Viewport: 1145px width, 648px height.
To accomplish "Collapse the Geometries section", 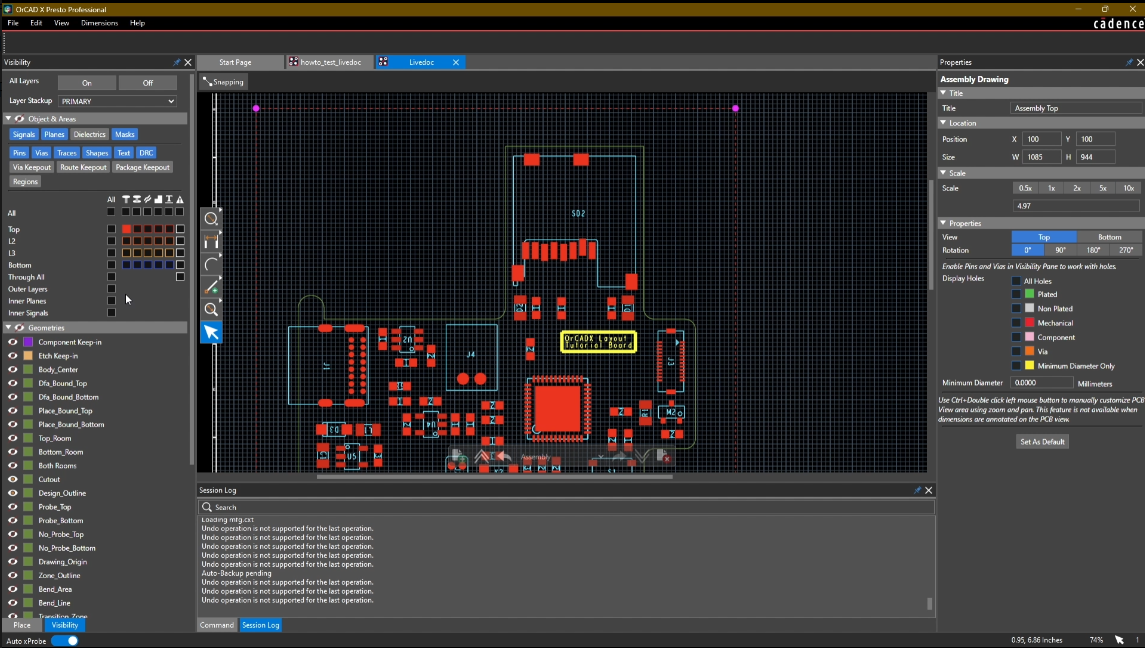I will [9, 327].
